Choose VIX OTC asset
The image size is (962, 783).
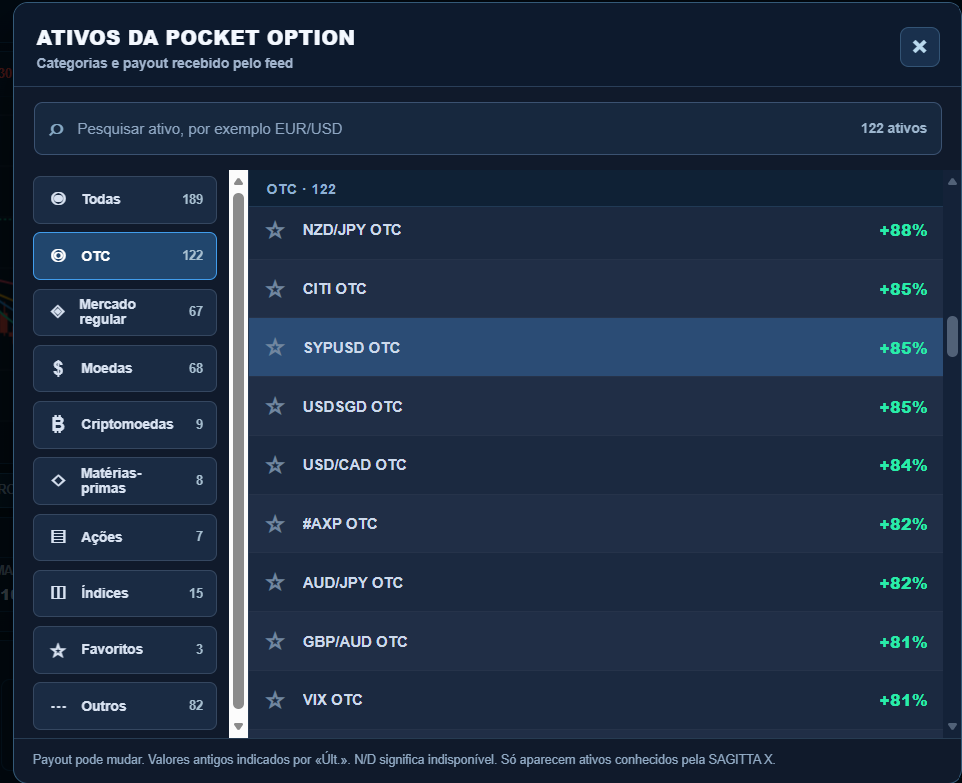595,700
